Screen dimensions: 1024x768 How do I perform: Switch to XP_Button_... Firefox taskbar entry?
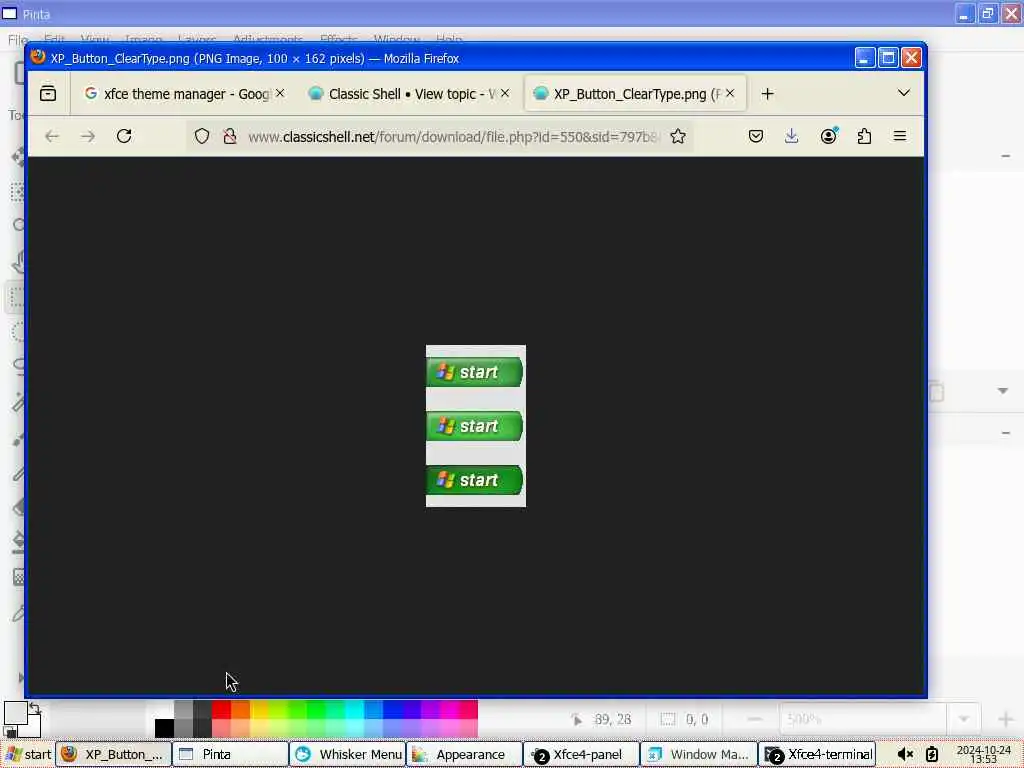[114, 754]
